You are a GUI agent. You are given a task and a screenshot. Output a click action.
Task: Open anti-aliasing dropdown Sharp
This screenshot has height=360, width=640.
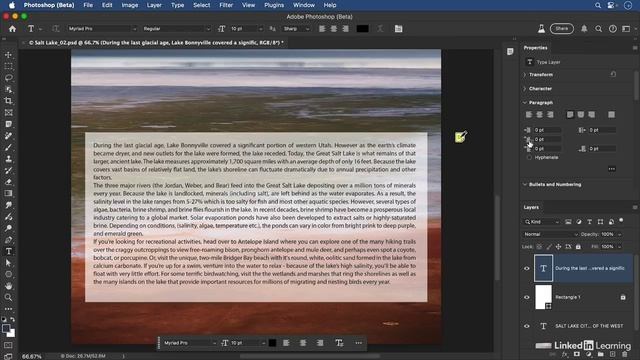click(x=296, y=29)
